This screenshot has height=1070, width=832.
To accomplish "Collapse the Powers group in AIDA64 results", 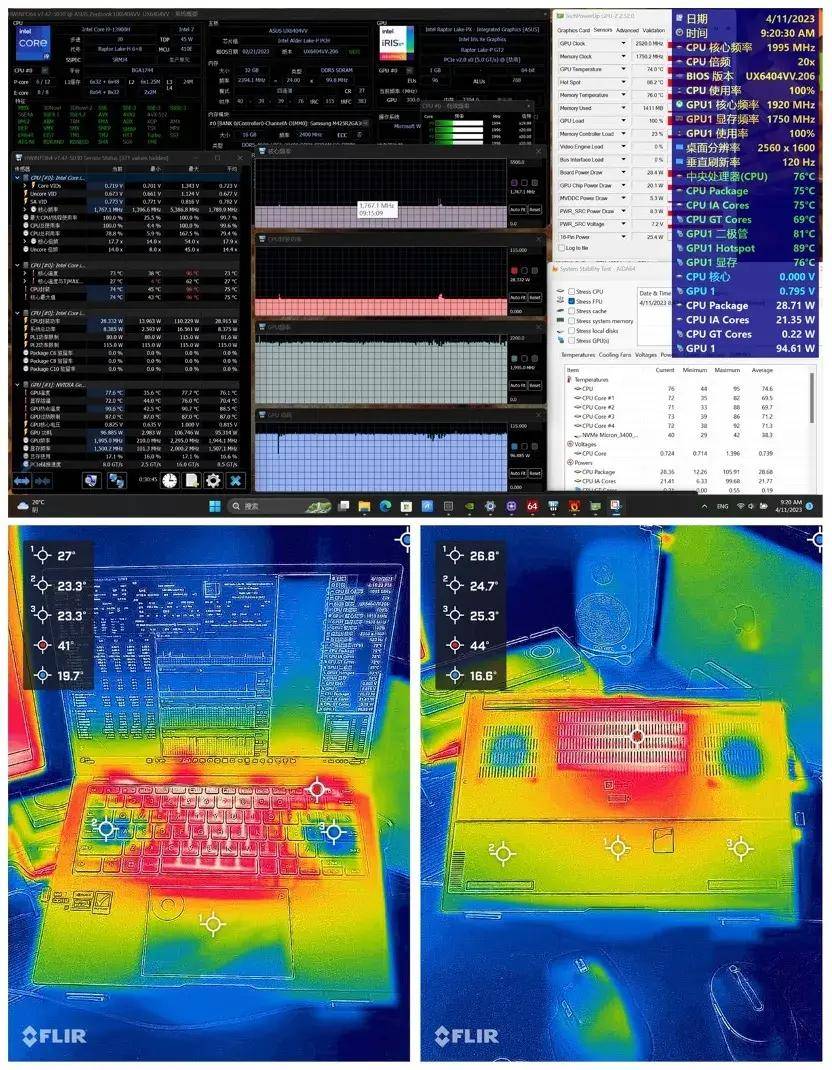I will click(x=570, y=462).
